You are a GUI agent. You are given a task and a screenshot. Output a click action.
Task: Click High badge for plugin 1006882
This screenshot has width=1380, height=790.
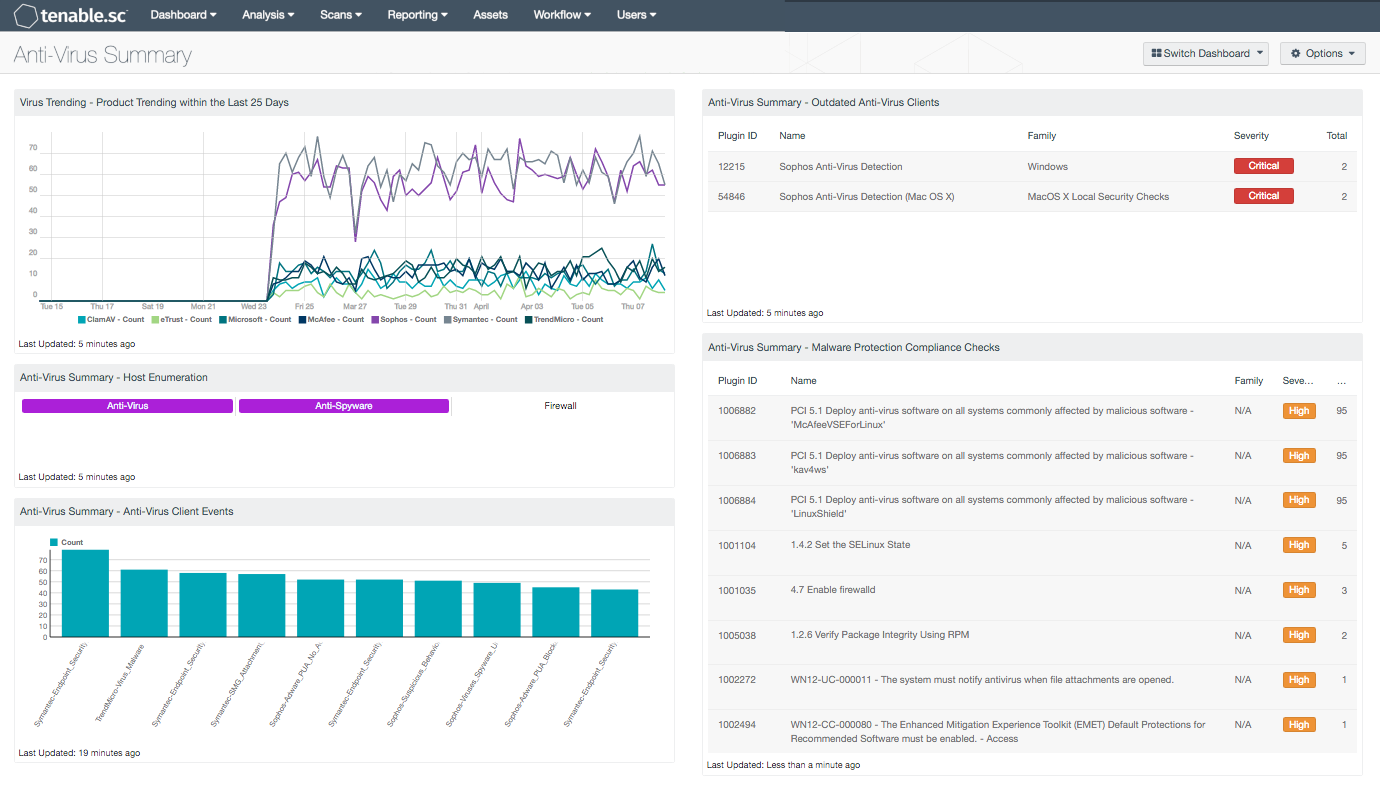pos(1299,411)
